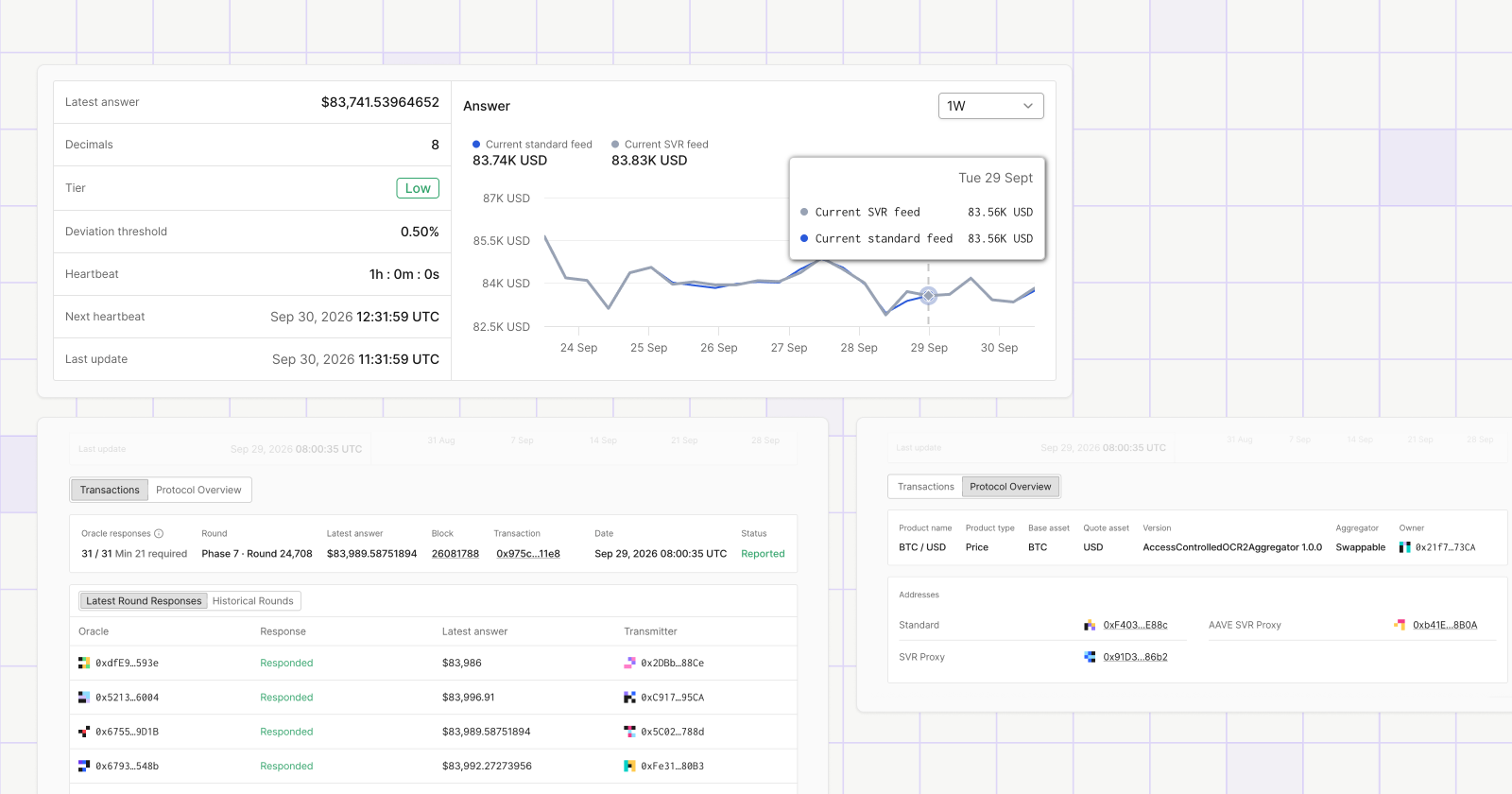The width and height of the screenshot is (1512, 794).
Task: Click oracle identicon for 0xdfE9...593e
Action: [84, 664]
